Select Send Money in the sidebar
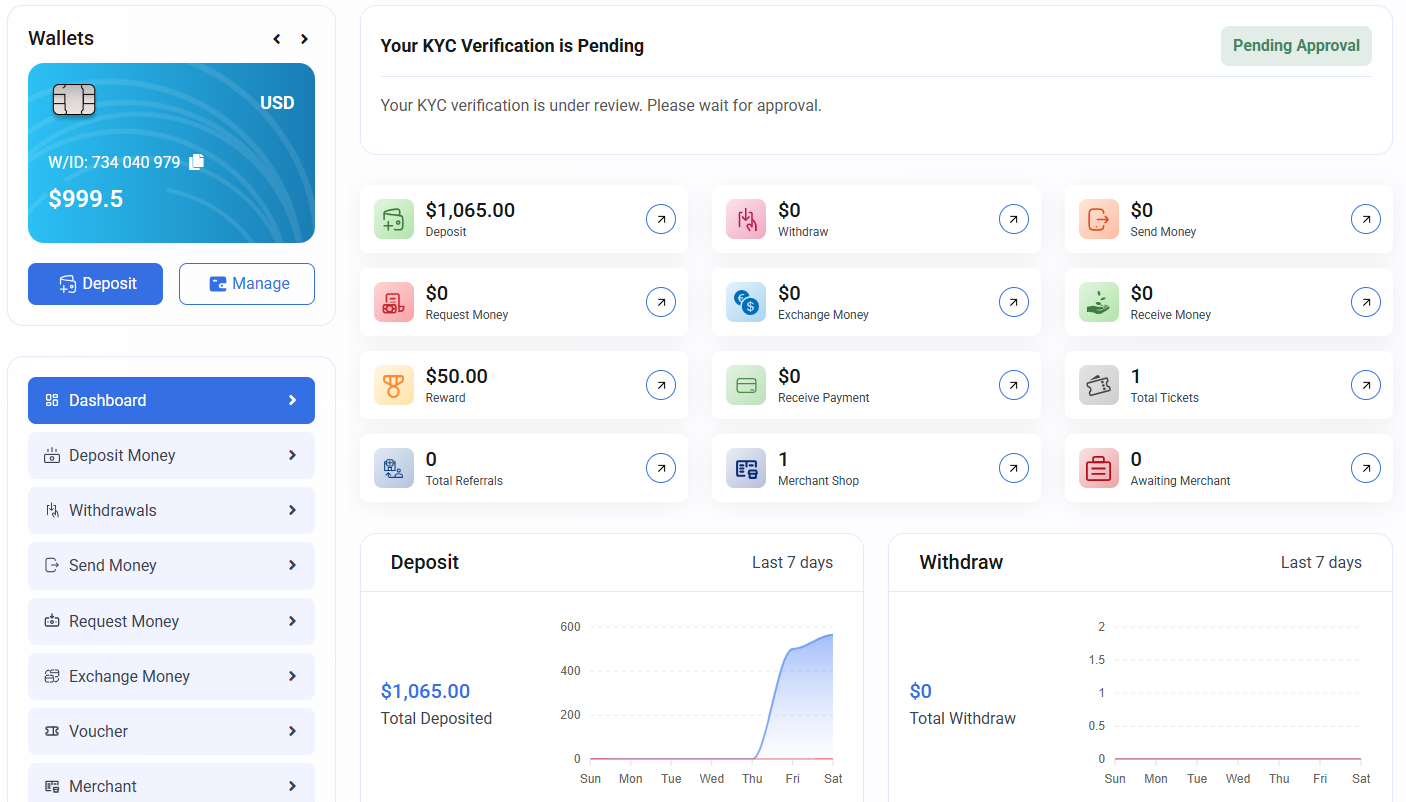The image size is (1406, 802). pos(171,565)
